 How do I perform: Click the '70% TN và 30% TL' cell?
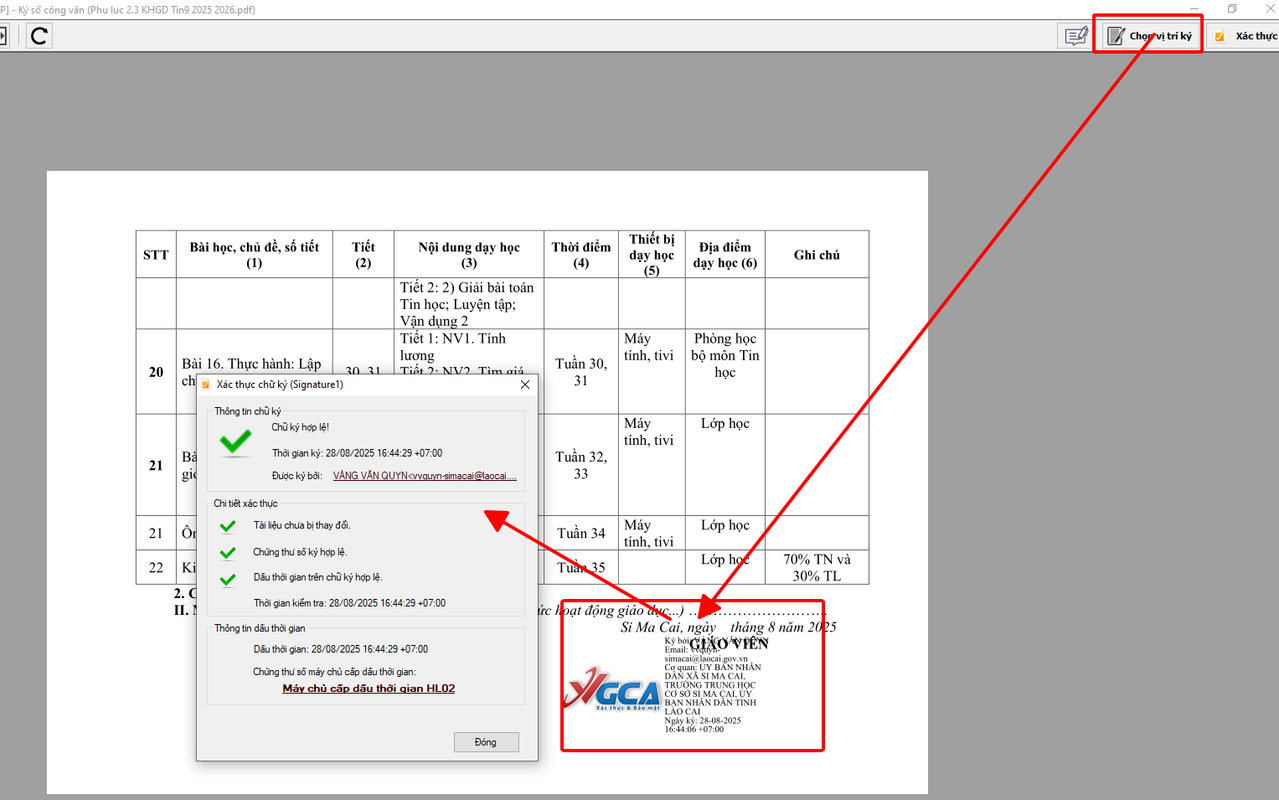click(x=817, y=567)
